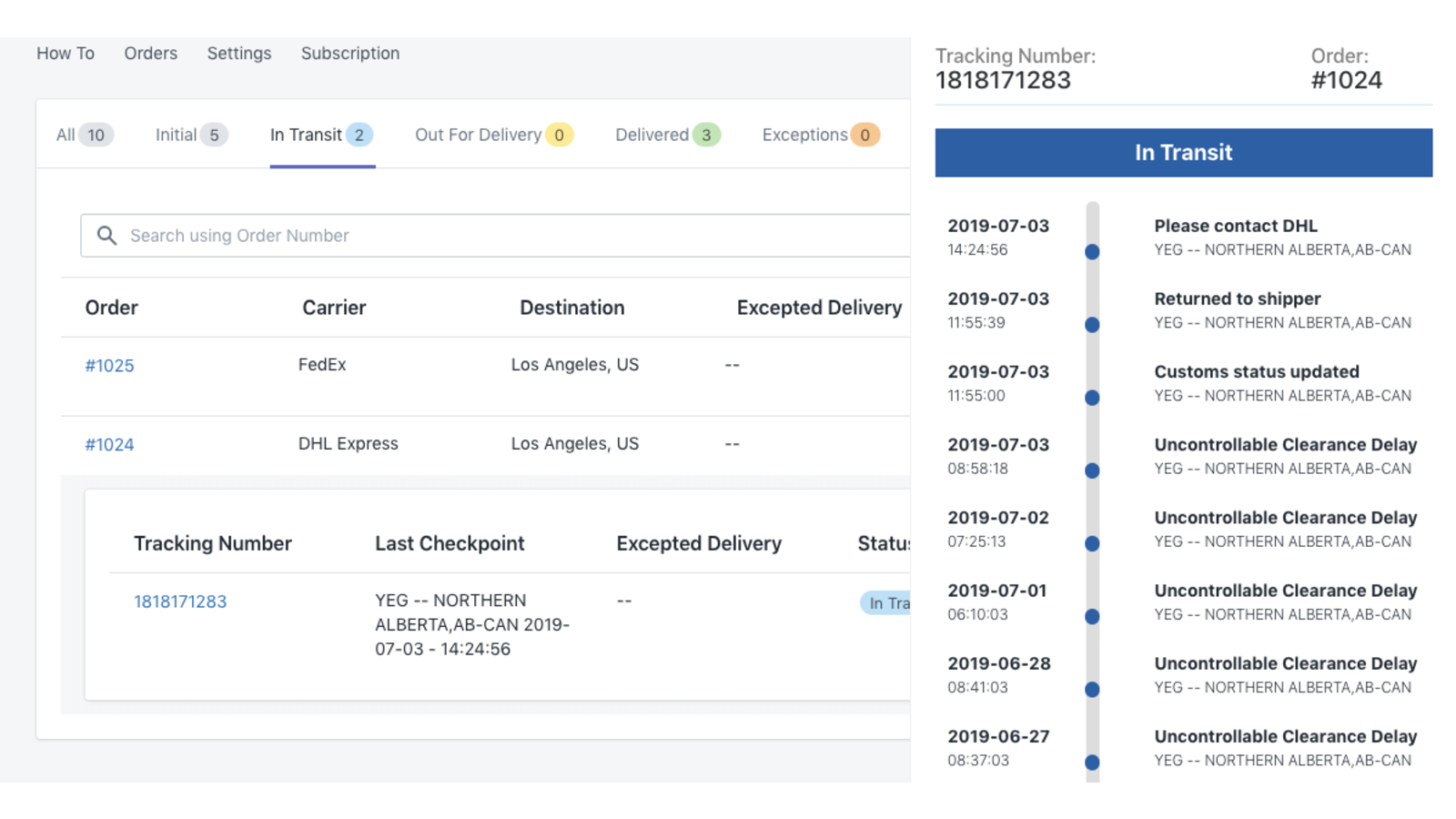Click the timeline dot for Please contact DHL
Screen dimensions: 1456x819
pyautogui.click(x=1092, y=252)
